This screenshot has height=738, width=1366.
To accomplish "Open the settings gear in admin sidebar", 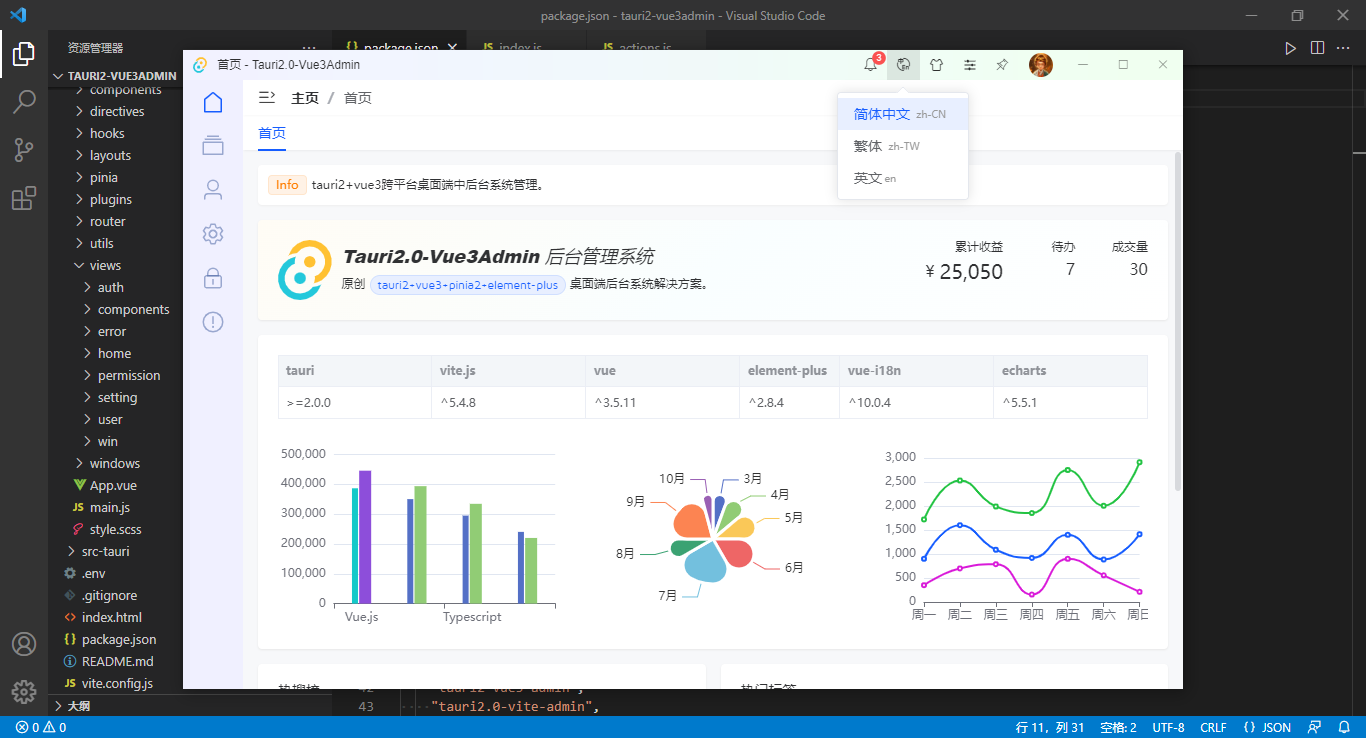I will click(212, 234).
